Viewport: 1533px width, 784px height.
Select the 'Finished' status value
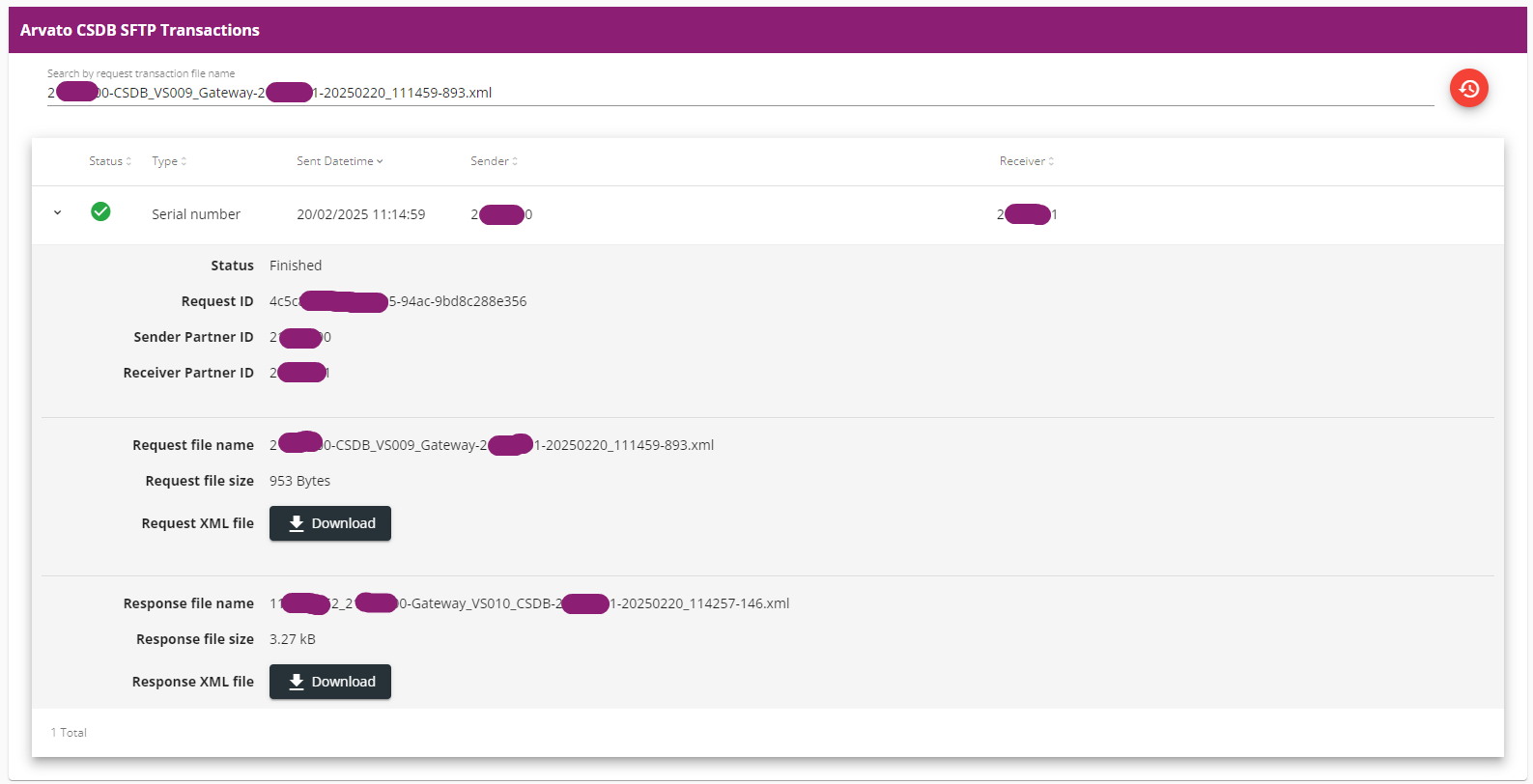coord(296,266)
